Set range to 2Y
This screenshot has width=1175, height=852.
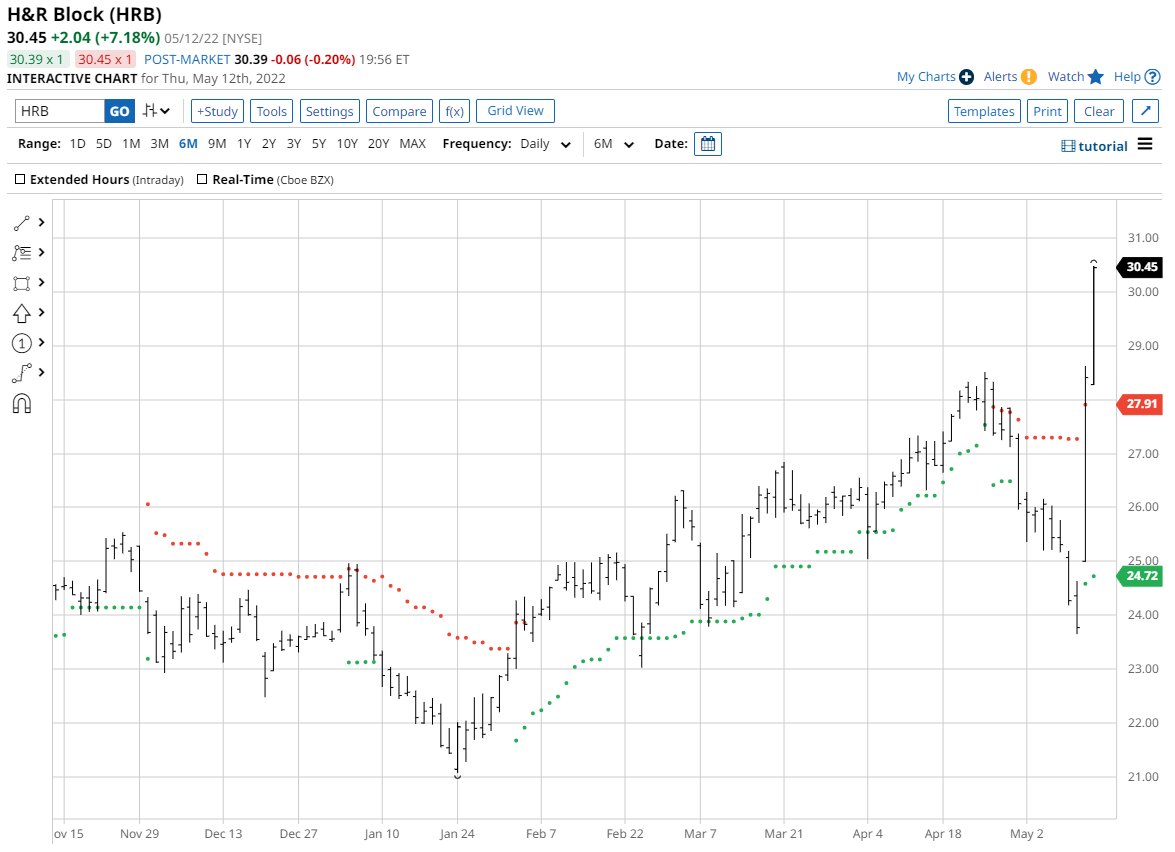269,144
